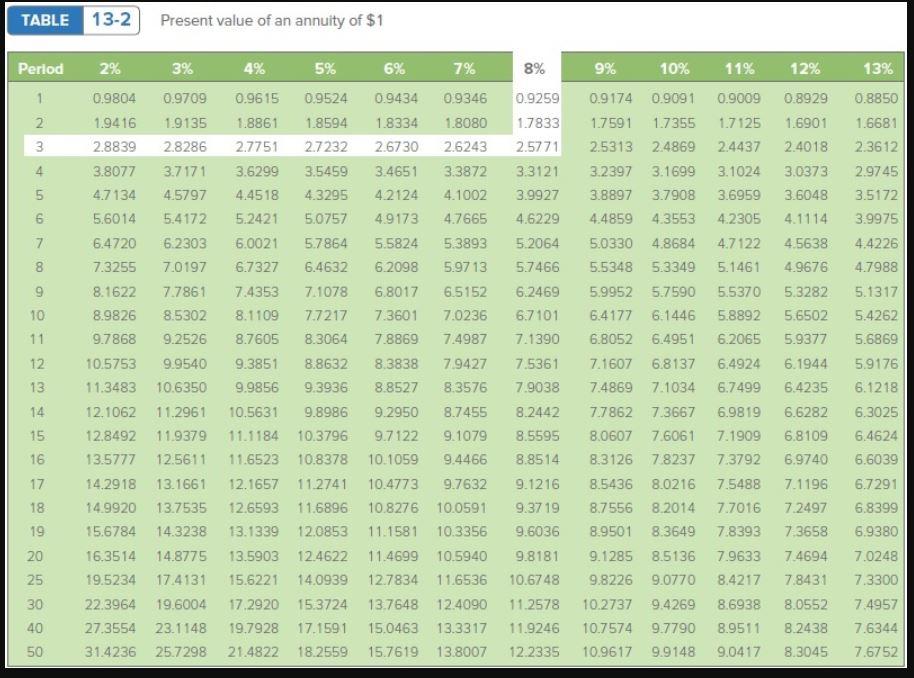914x678 pixels.
Task: Click the highlighted 8% column header
Action: click(x=535, y=68)
